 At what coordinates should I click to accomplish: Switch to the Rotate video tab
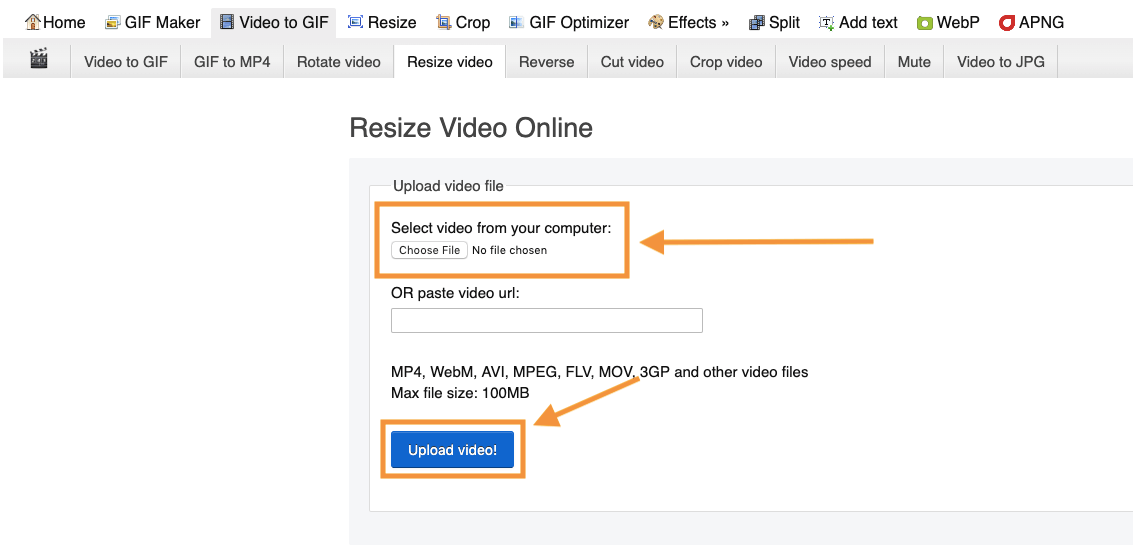point(339,62)
